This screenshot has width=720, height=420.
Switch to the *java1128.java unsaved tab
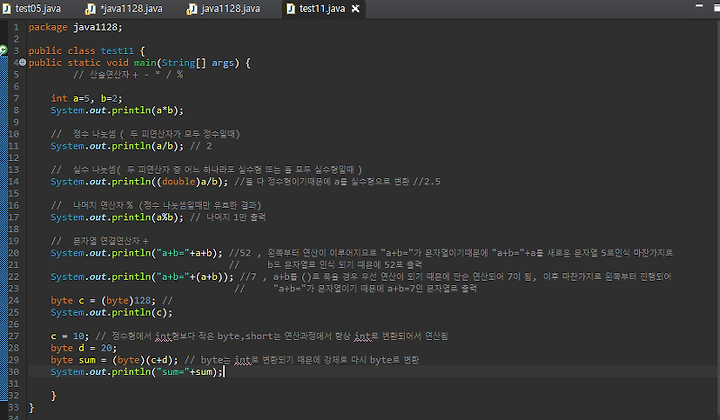(x=125, y=8)
